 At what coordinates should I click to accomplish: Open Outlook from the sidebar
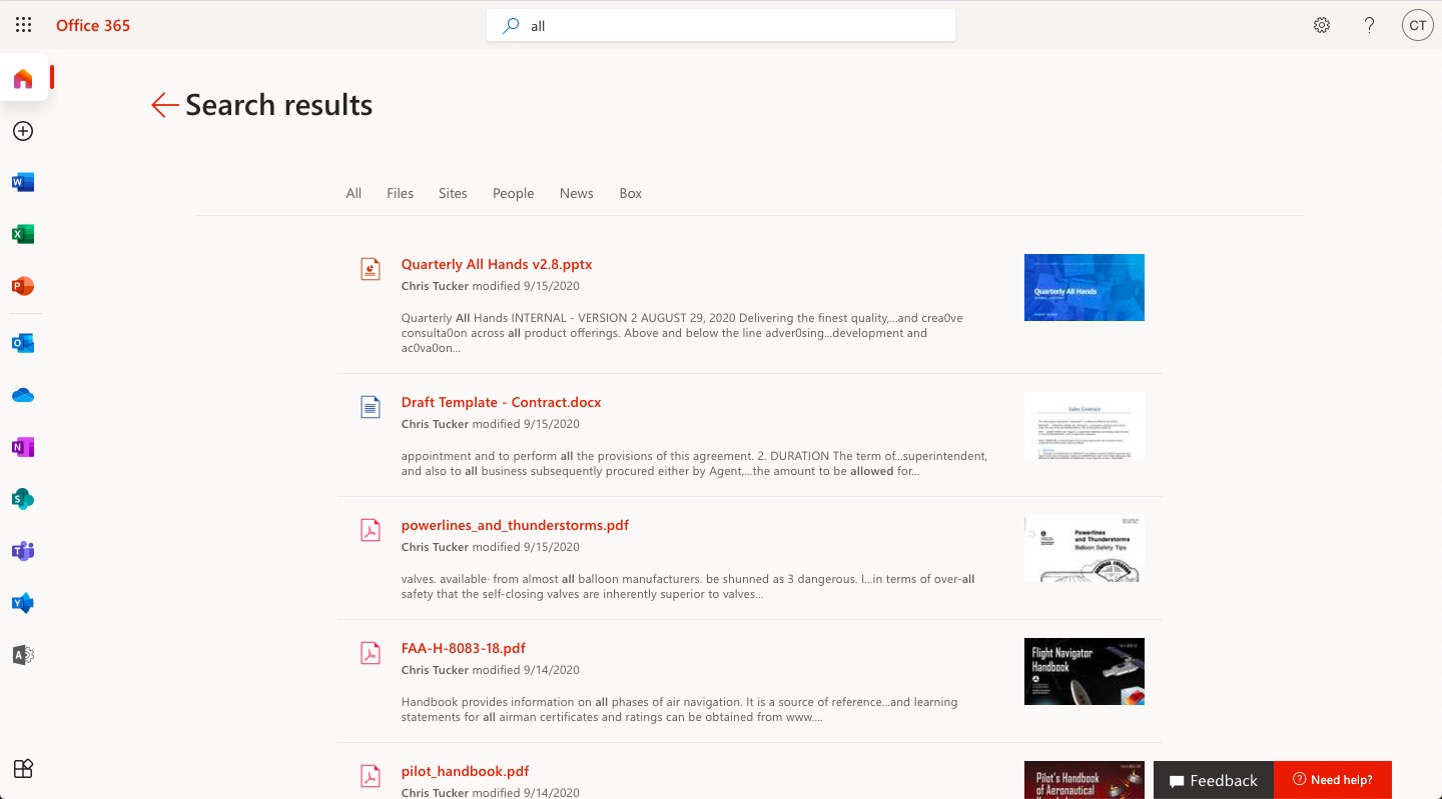tap(23, 343)
